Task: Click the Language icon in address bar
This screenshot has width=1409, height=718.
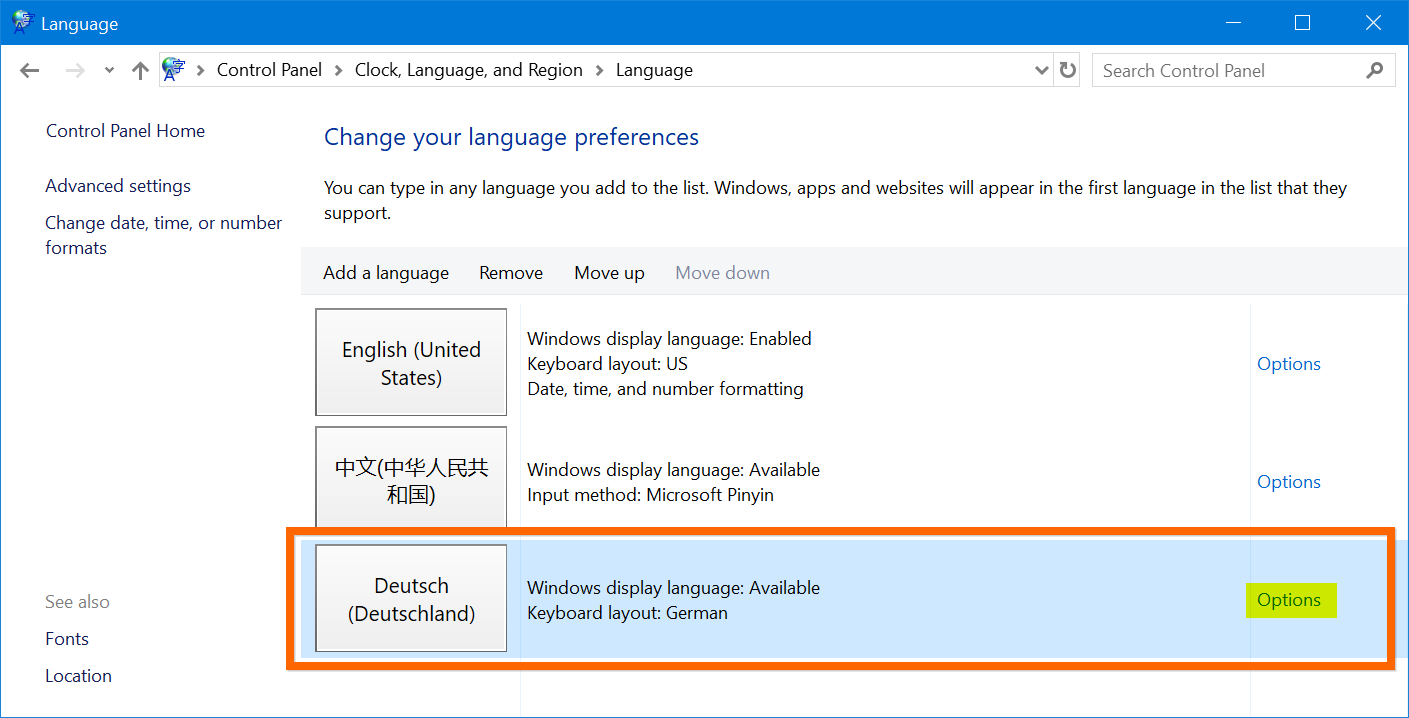Action: pyautogui.click(x=174, y=70)
